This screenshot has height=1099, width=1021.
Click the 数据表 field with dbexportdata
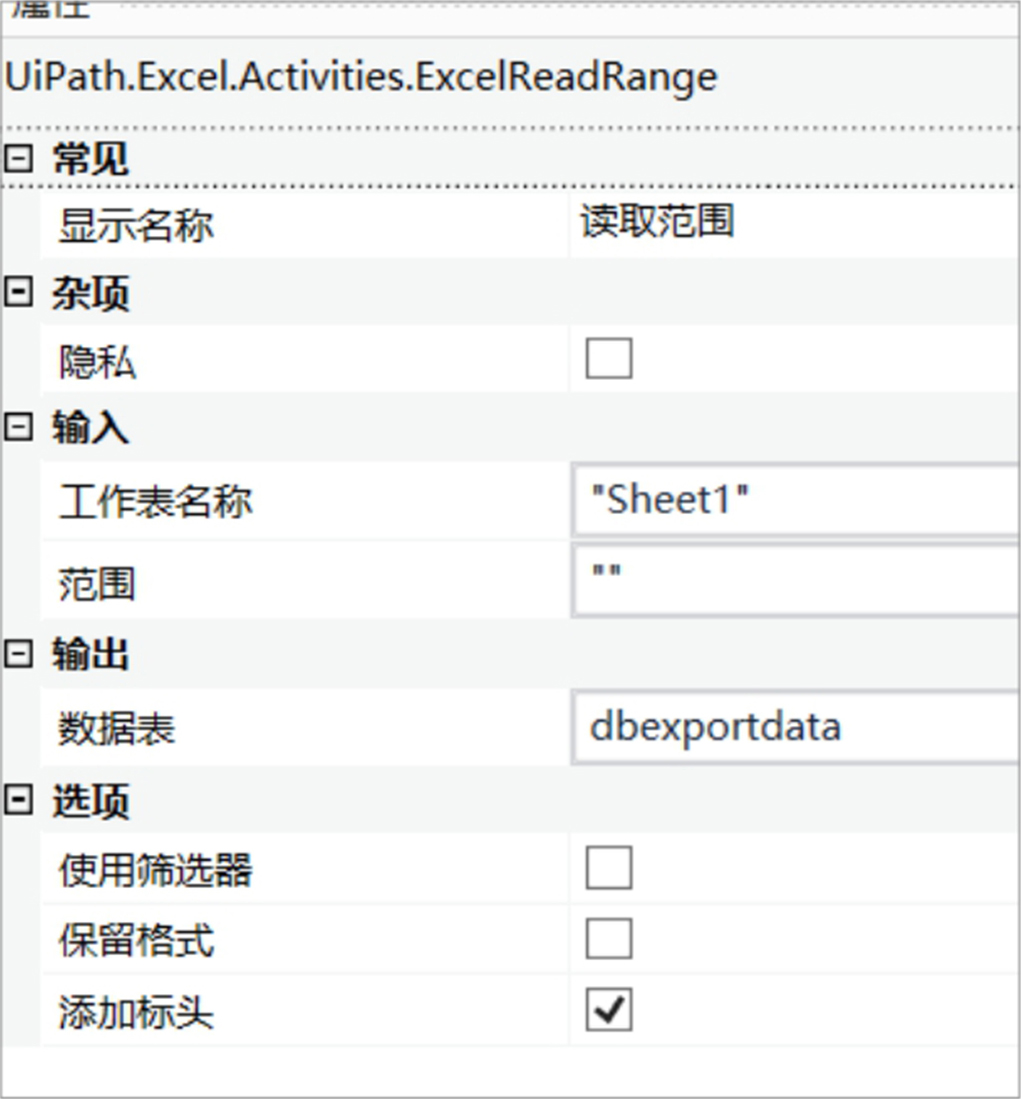coord(796,727)
